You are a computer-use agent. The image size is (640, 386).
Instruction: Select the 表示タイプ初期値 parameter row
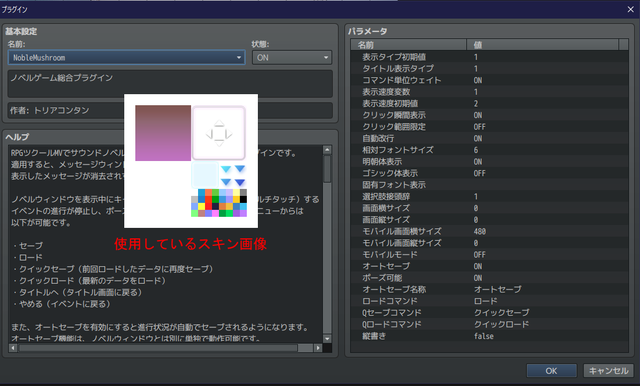tap(489, 57)
